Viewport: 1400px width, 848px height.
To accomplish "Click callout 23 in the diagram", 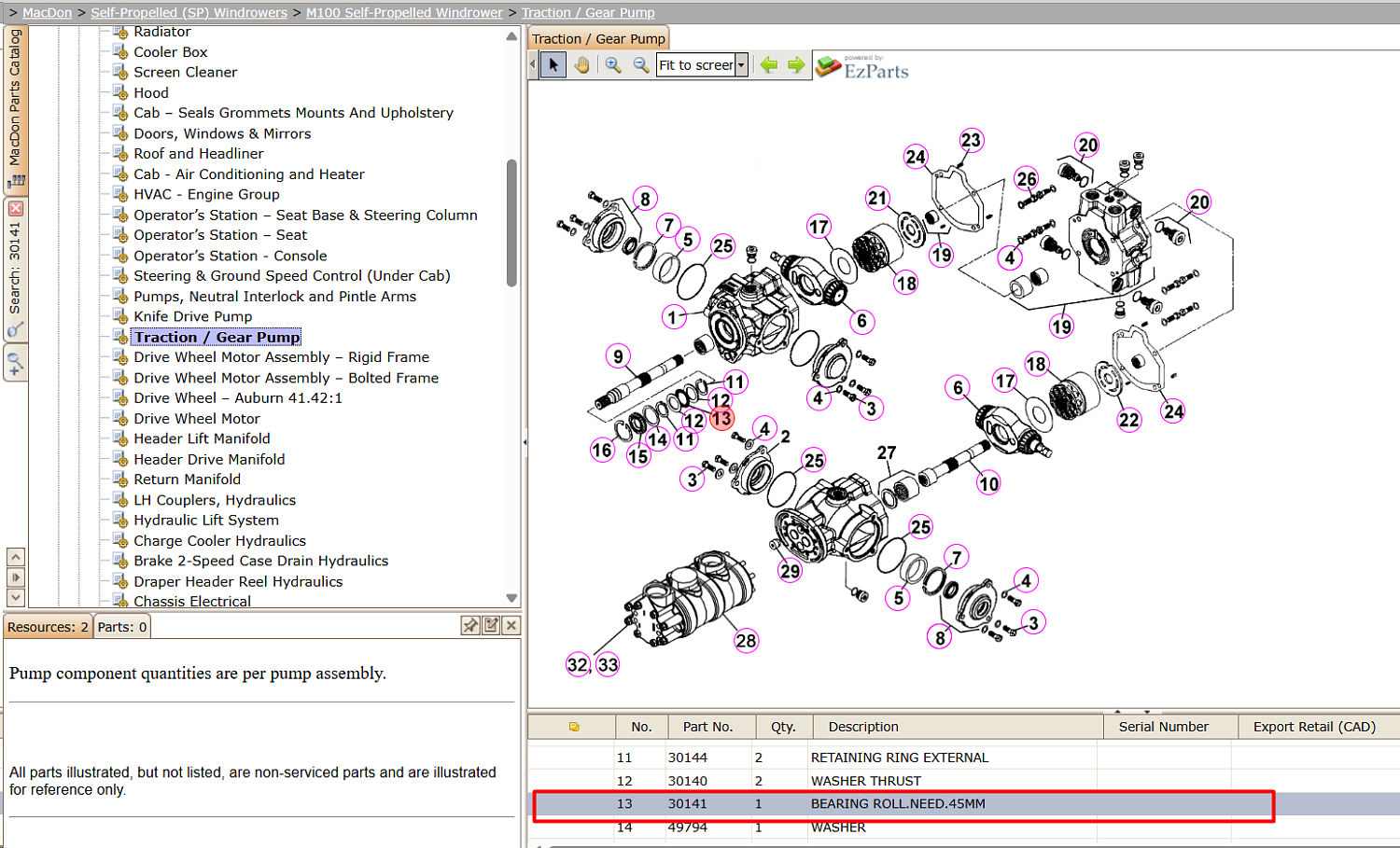I will 971,140.
